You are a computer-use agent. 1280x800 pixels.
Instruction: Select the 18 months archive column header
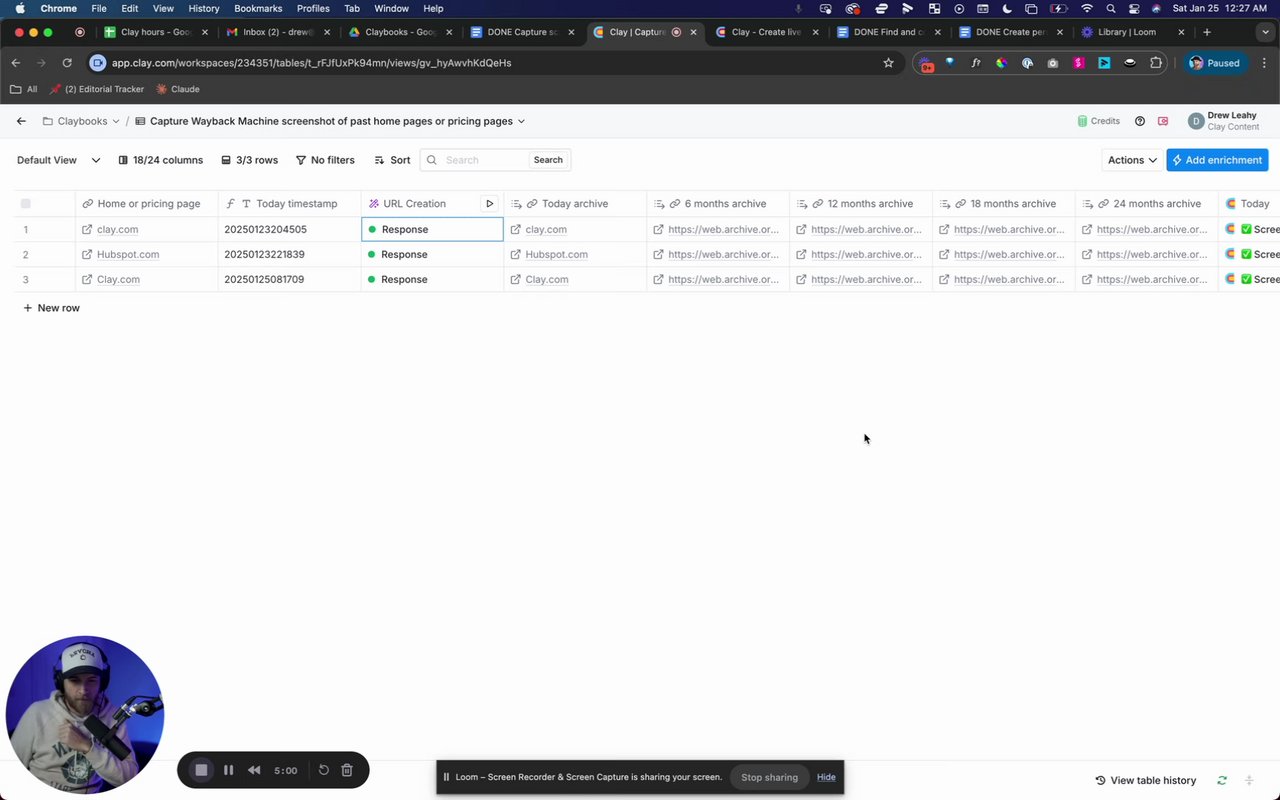1004,204
